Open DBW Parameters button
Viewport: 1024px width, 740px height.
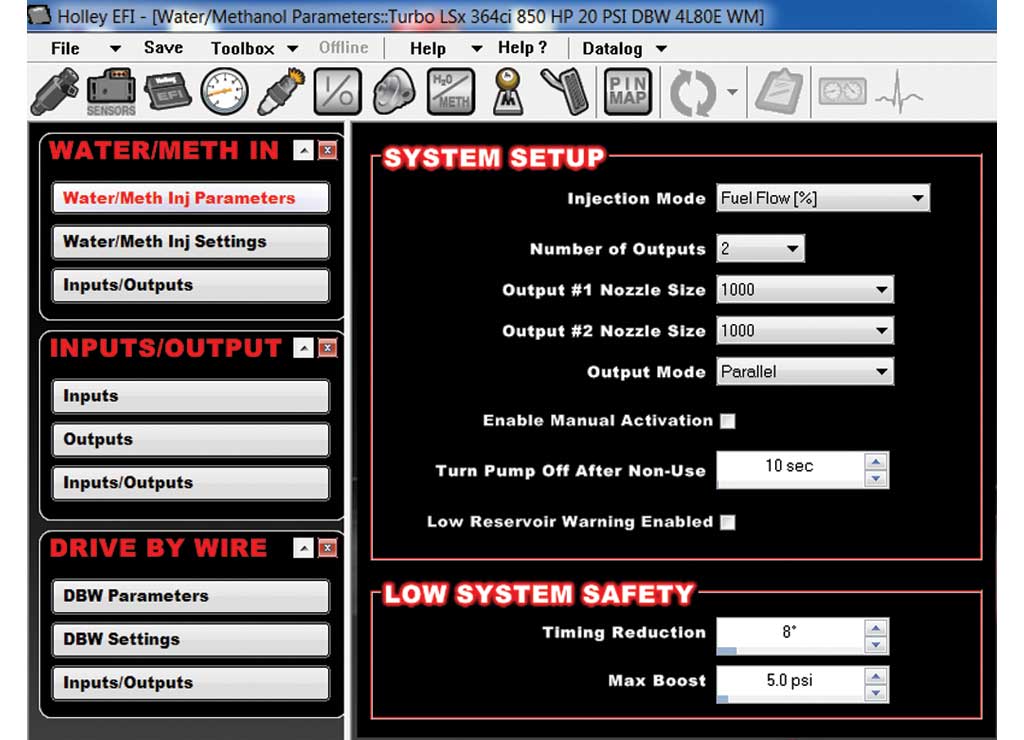(191, 596)
